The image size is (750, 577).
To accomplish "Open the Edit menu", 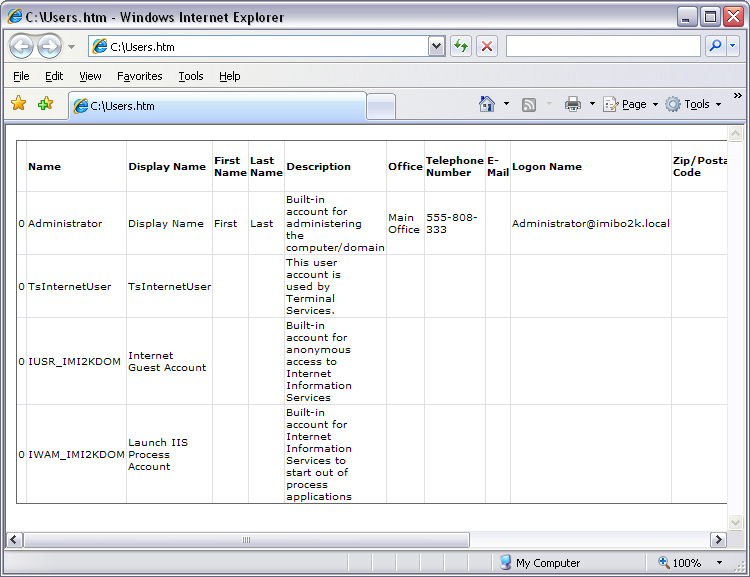I will point(54,76).
